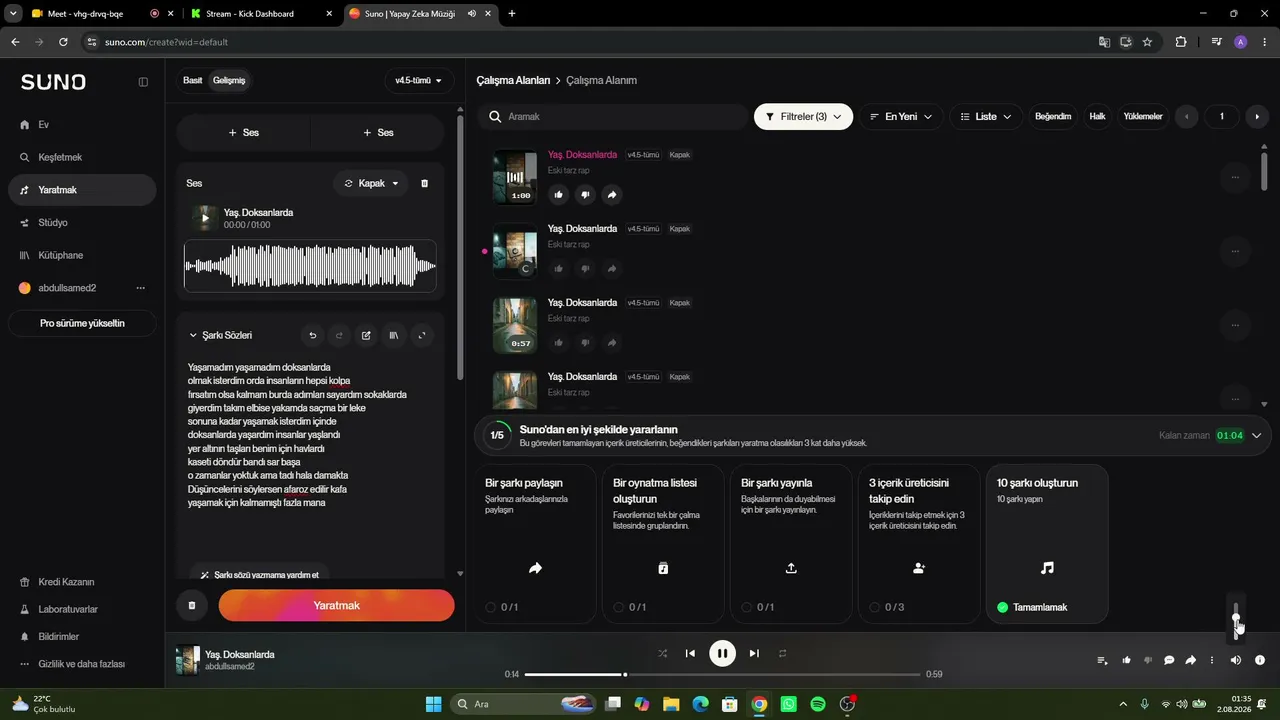1280x720 pixels.
Task: Switch to Gelişmiş creation mode
Action: coord(229,80)
